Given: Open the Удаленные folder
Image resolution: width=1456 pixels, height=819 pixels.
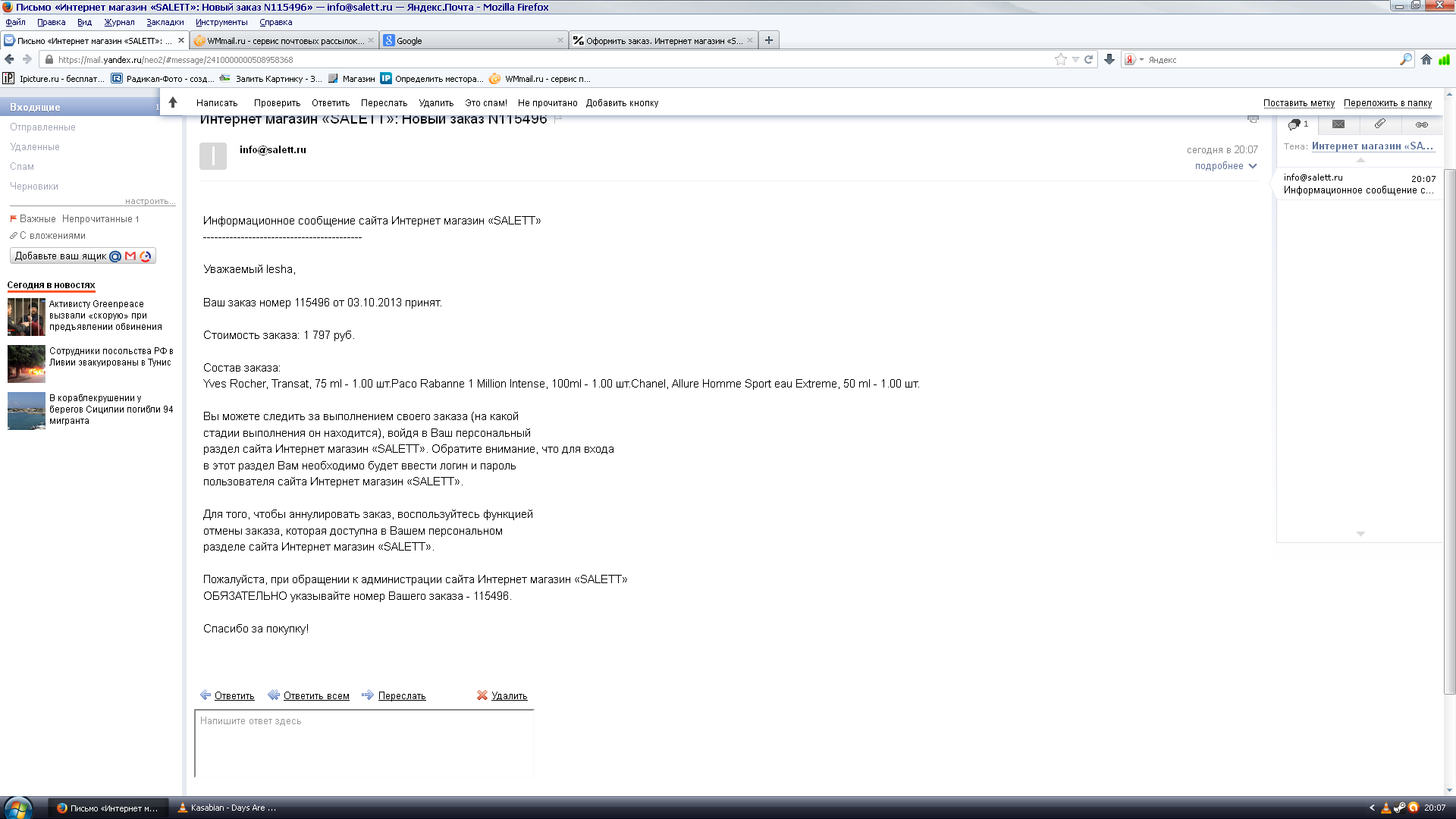Looking at the screenshot, I should [x=35, y=147].
